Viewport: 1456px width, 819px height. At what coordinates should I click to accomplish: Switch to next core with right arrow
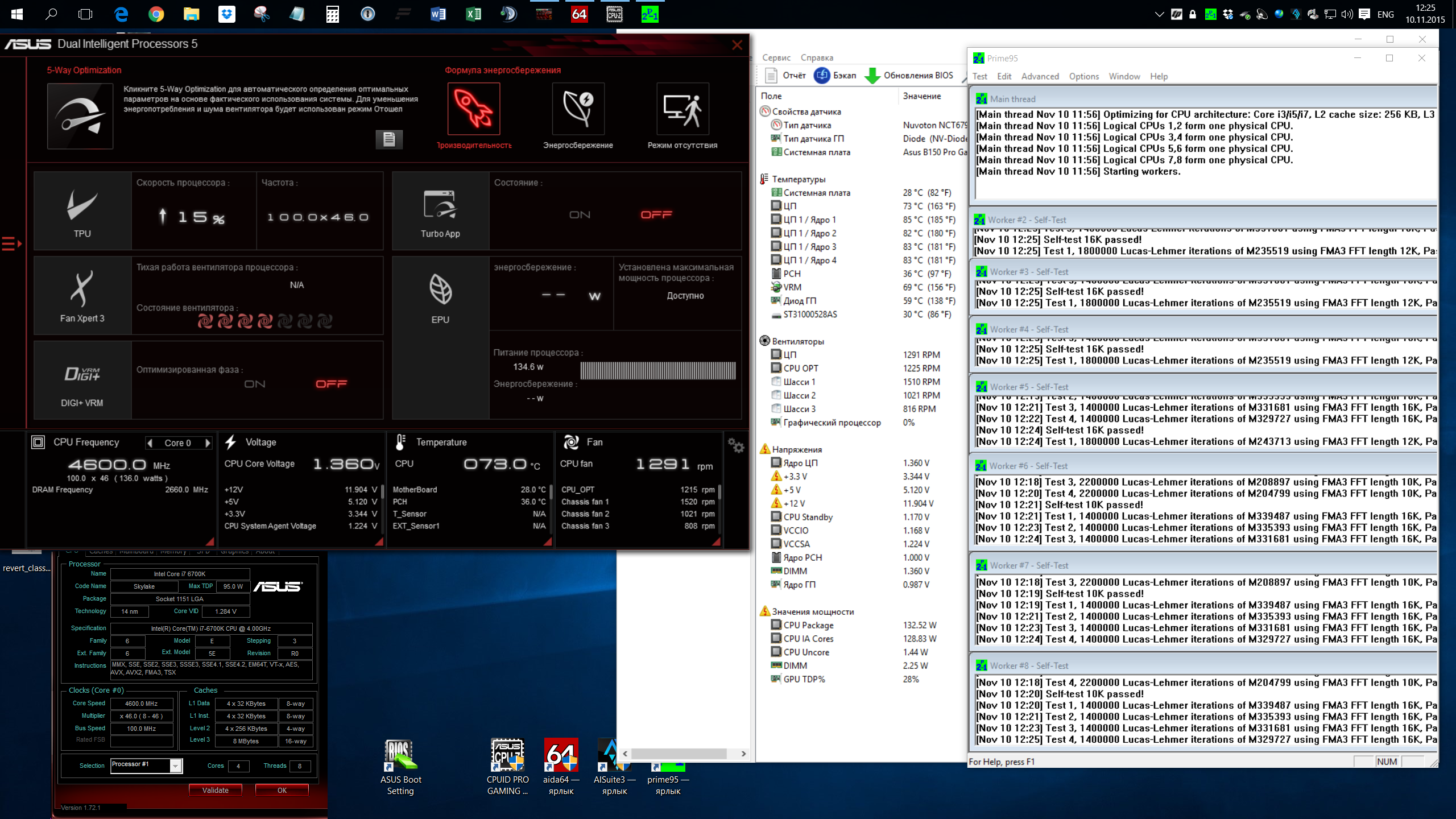208,442
